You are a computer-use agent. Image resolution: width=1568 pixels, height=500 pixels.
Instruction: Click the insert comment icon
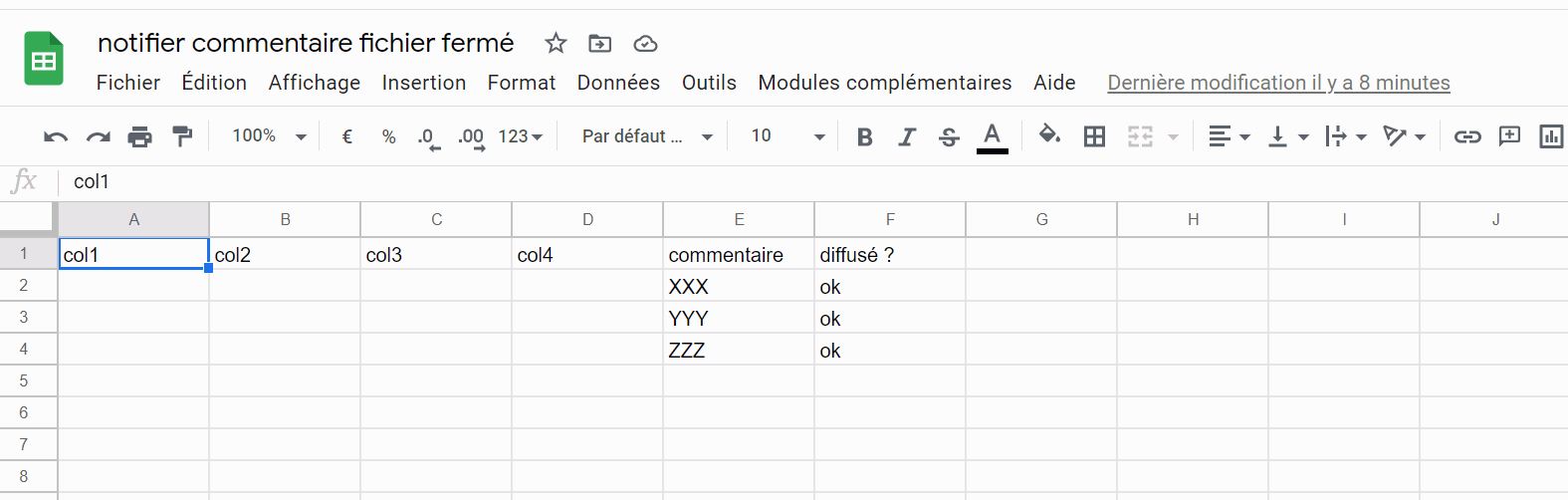click(x=1509, y=135)
